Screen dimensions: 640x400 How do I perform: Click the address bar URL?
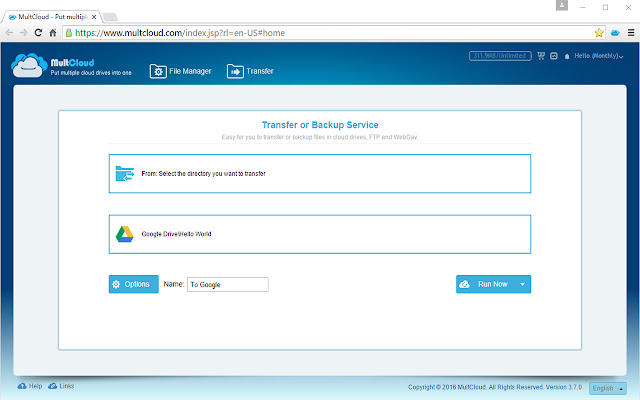pos(180,33)
